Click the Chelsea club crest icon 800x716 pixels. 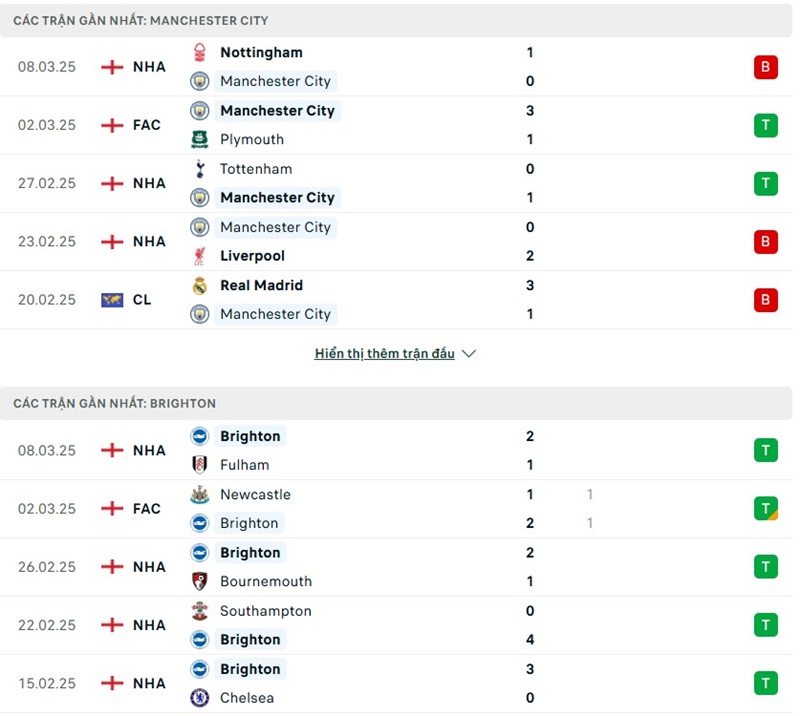(x=200, y=698)
